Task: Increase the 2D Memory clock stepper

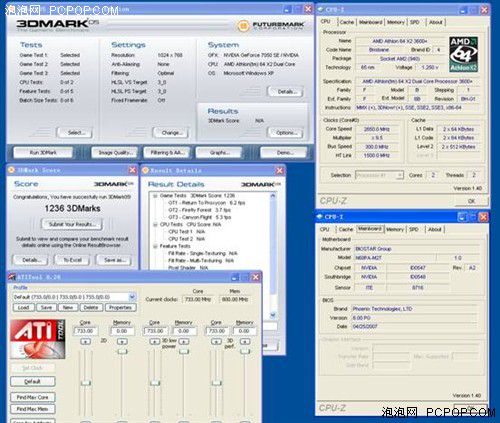Action: (122, 341)
